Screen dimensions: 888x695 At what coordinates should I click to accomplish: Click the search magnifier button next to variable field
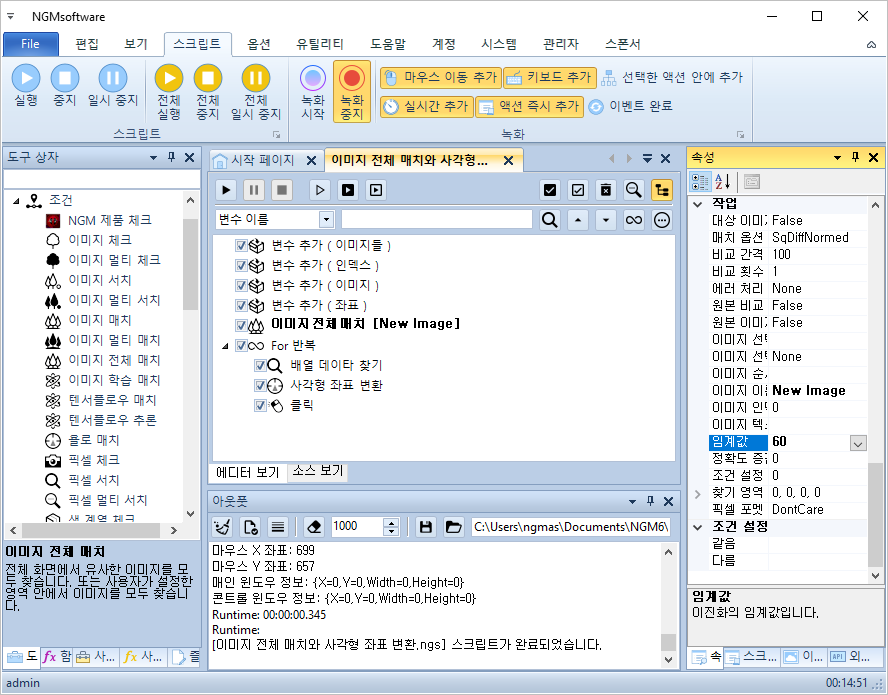549,220
